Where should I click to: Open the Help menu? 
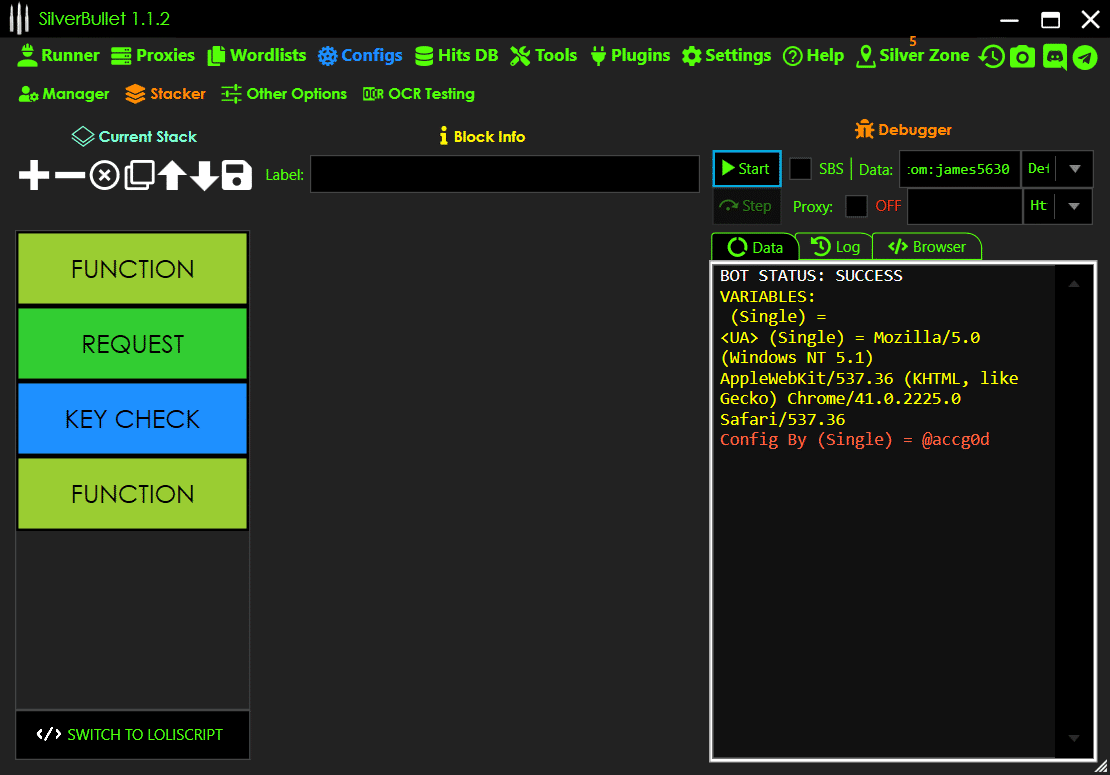[813, 55]
